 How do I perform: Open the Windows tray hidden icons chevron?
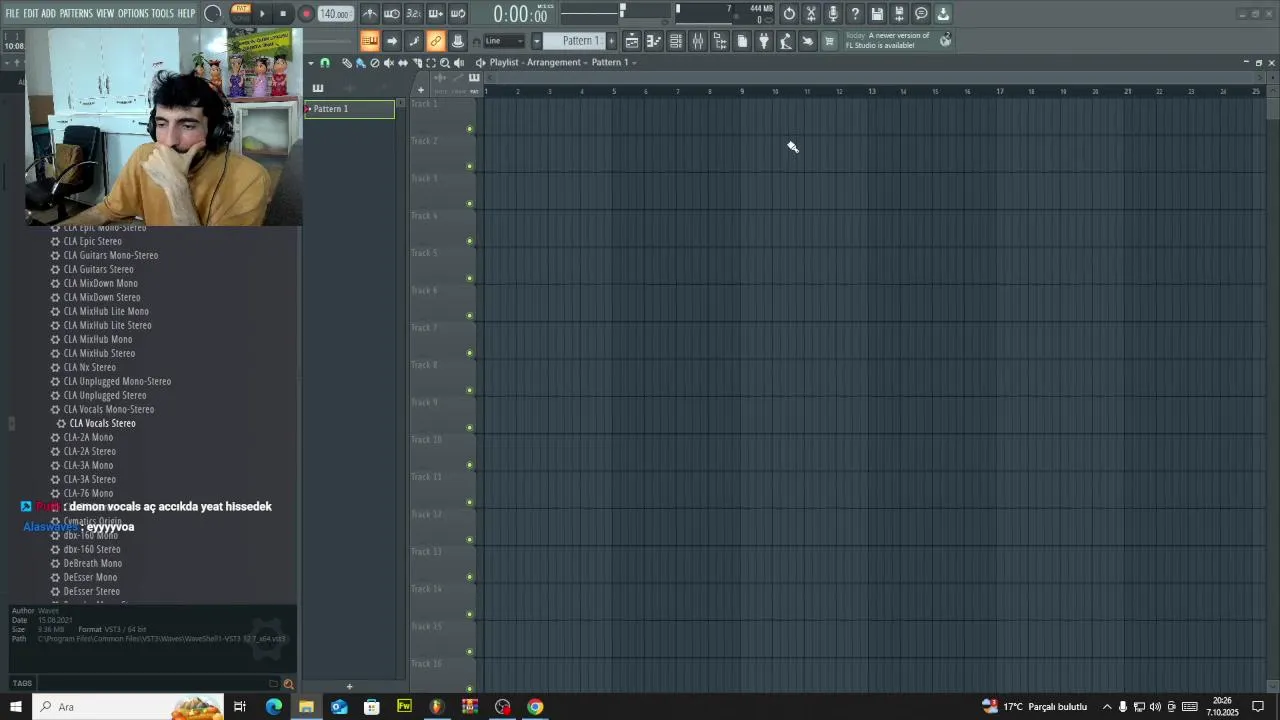click(x=1107, y=707)
